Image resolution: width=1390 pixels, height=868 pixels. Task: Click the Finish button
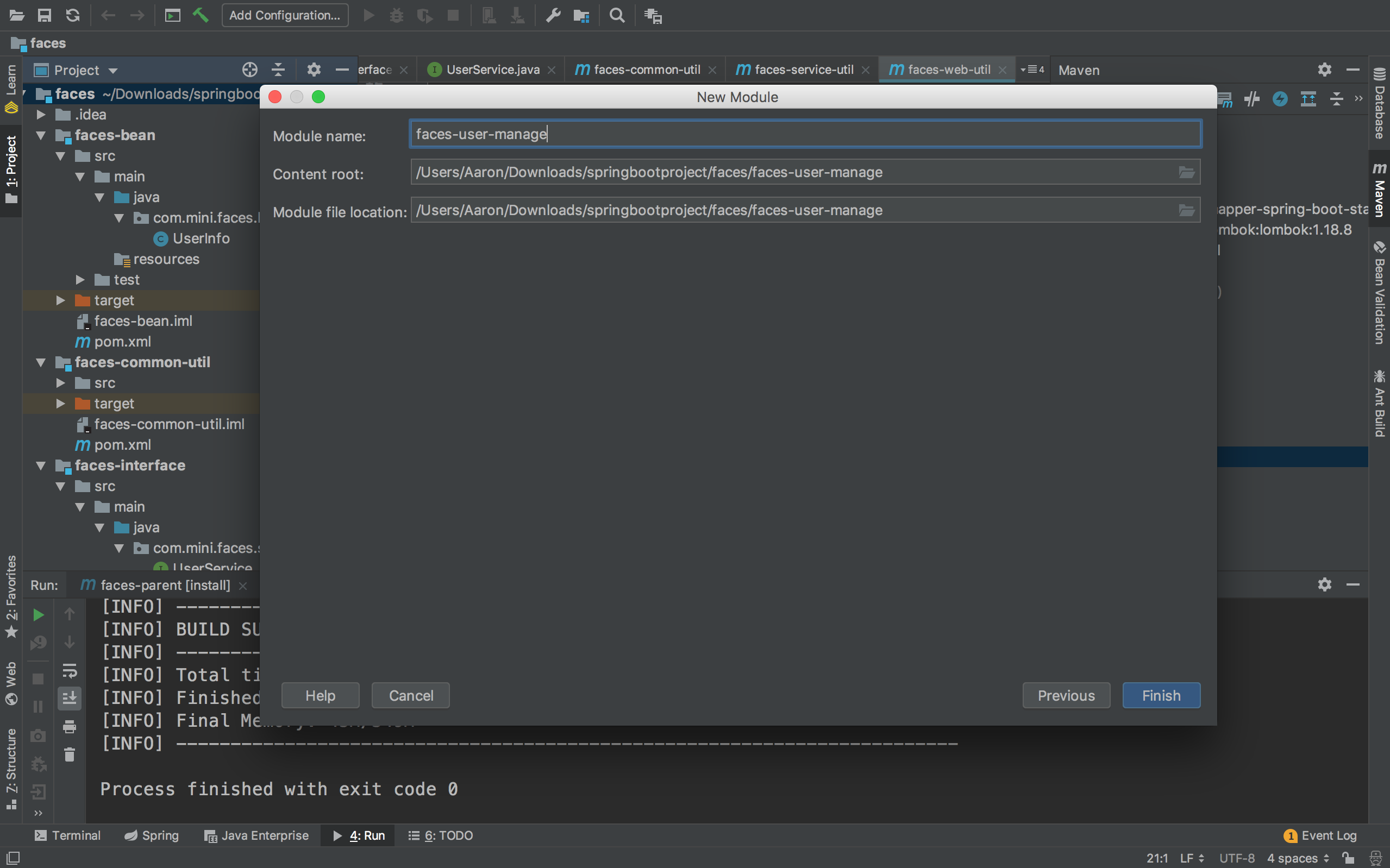pyautogui.click(x=1160, y=695)
